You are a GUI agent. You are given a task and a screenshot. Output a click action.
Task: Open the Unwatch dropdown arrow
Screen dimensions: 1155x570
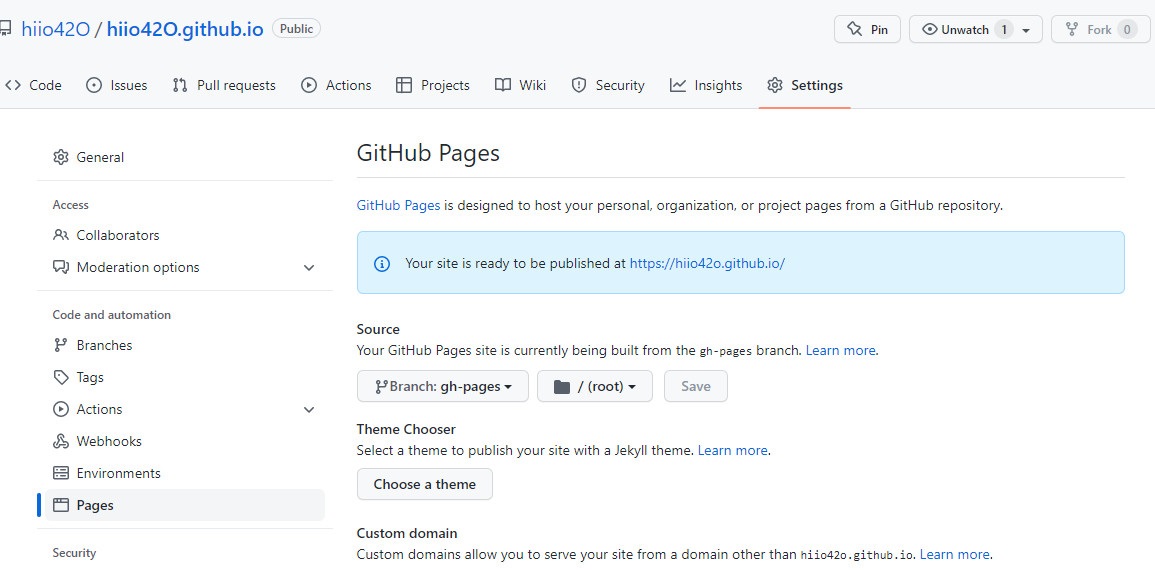1026,30
